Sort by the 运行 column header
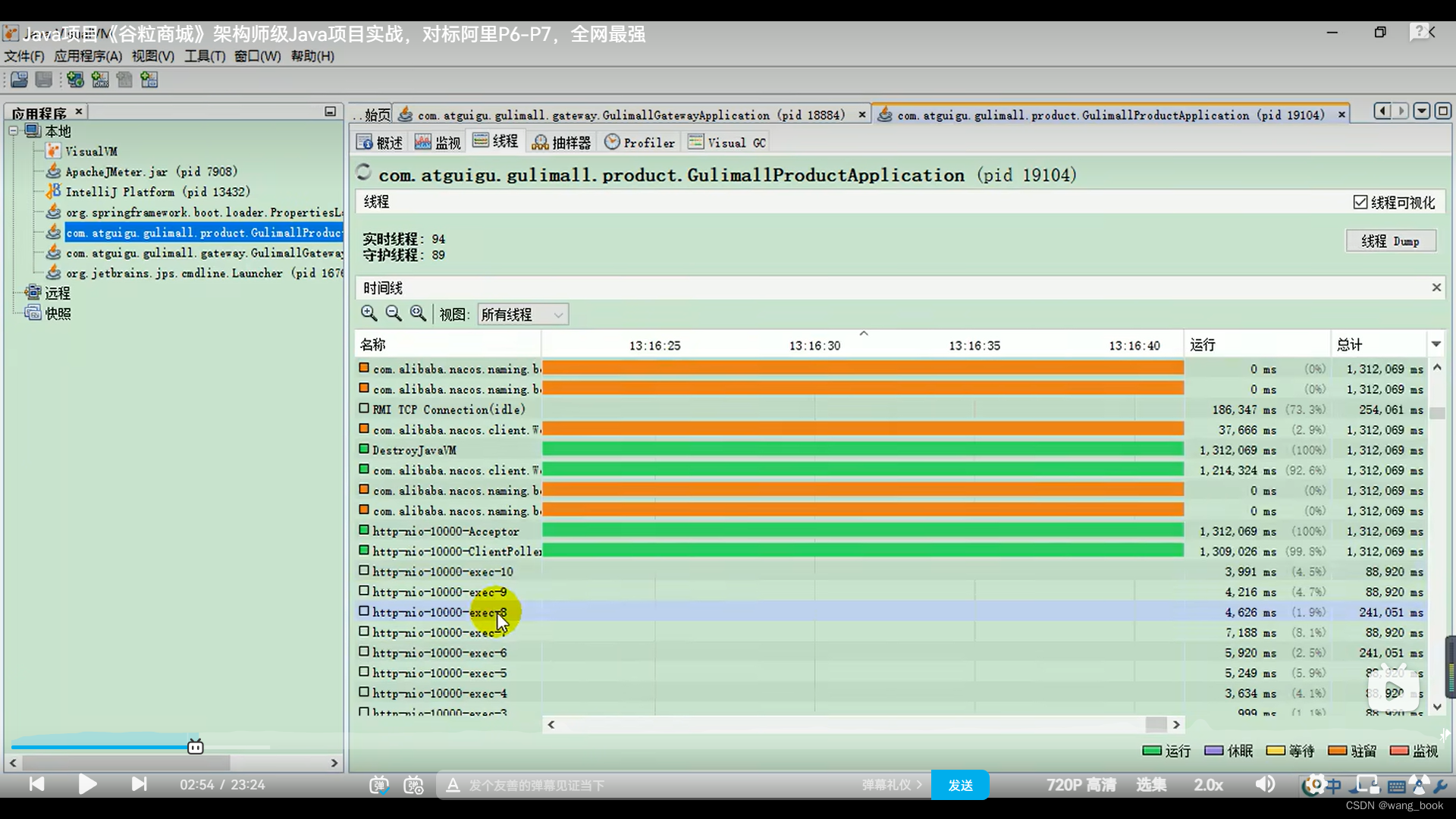 [x=1257, y=344]
